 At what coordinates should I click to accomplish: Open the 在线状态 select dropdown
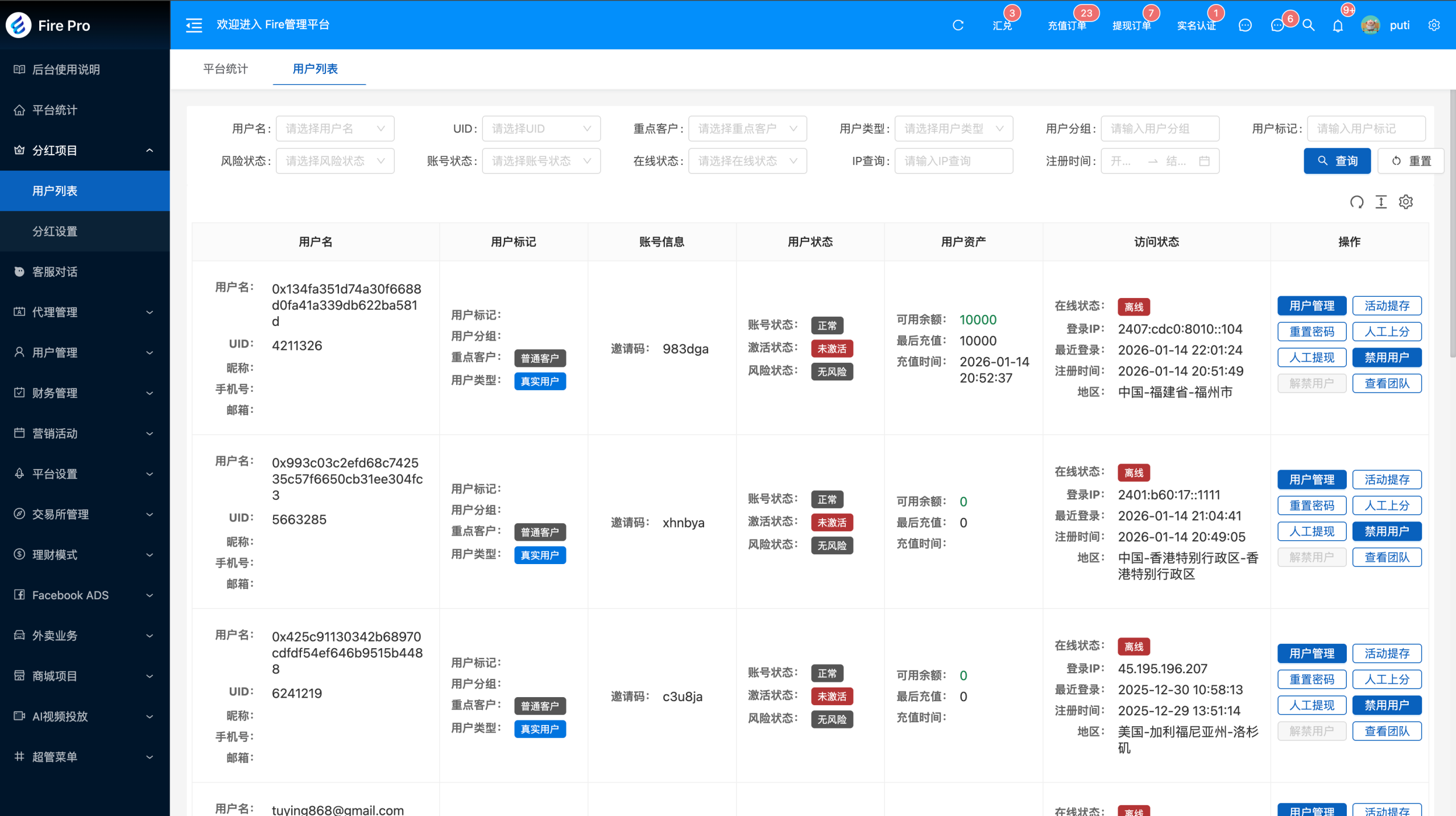coord(747,161)
